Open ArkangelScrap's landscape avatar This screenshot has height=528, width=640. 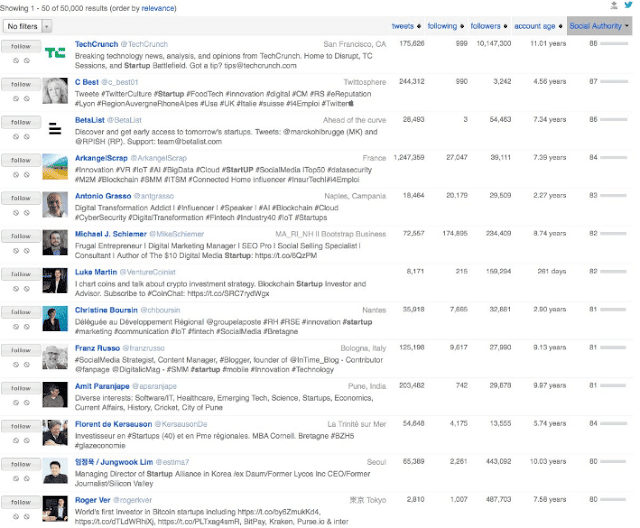coord(55,166)
